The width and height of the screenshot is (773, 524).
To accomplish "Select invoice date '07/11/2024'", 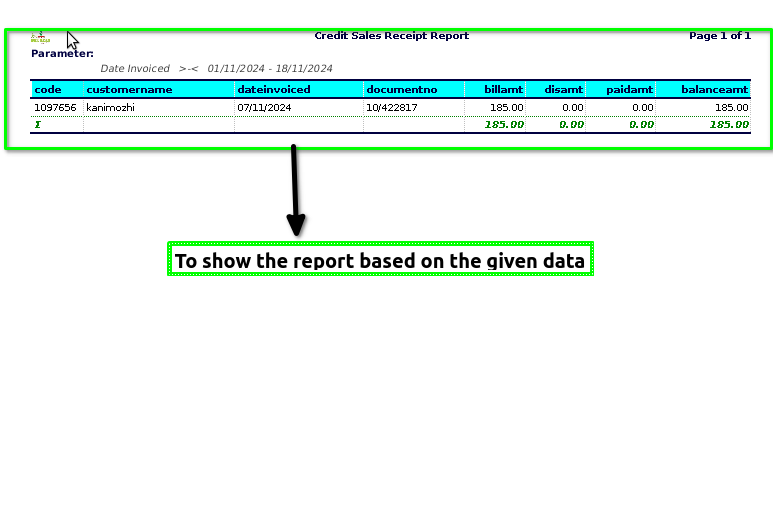I will pyautogui.click(x=264, y=107).
